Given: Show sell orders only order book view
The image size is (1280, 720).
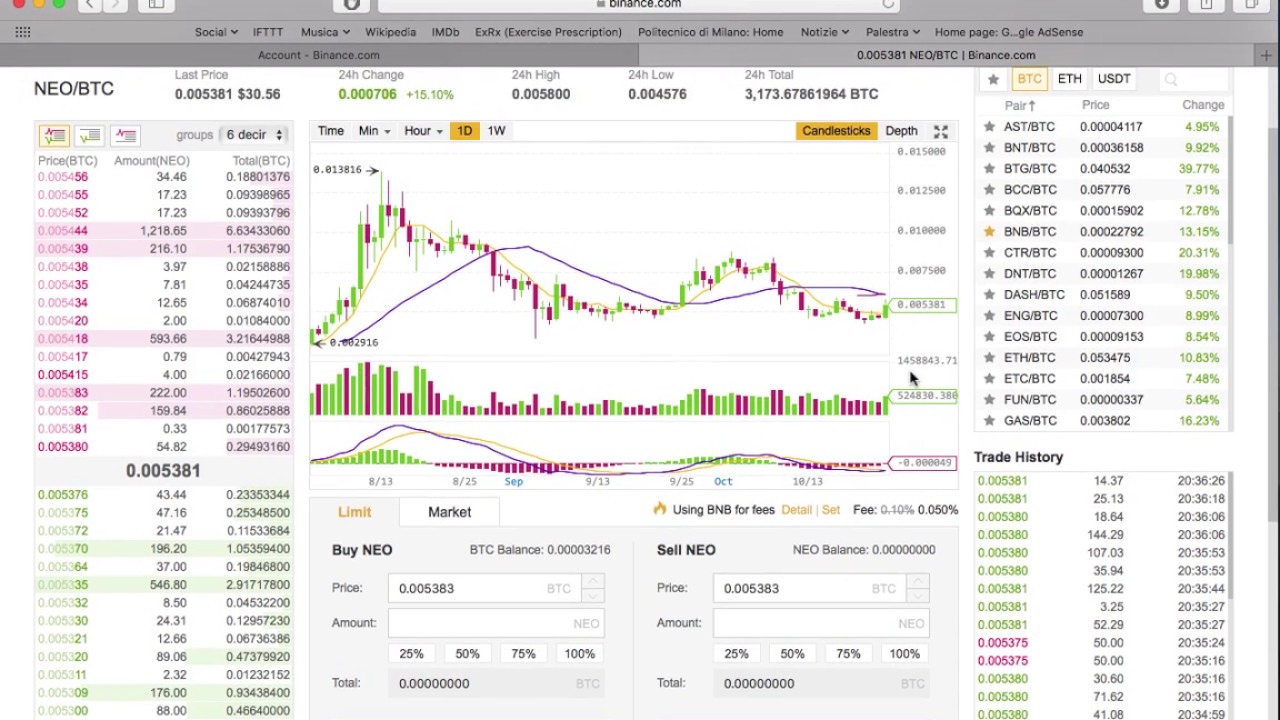Looking at the screenshot, I should coord(125,135).
